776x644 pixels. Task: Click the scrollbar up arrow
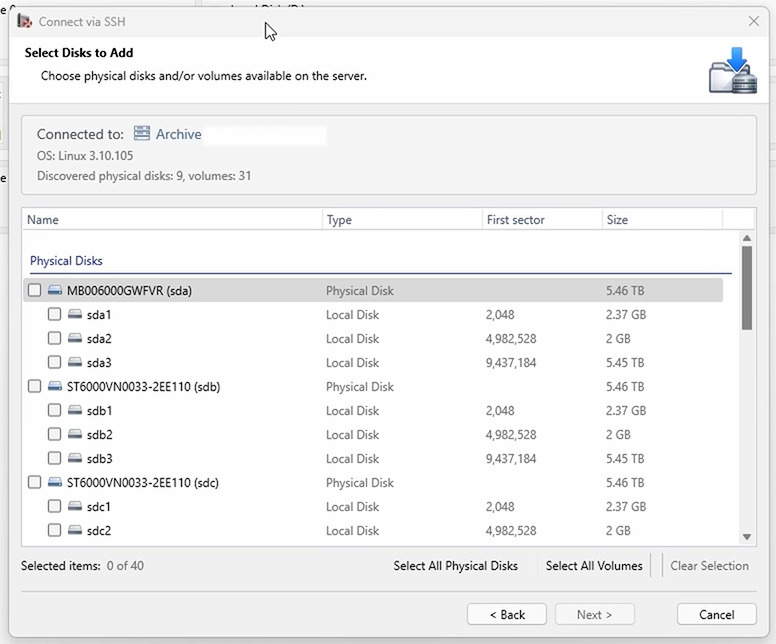coord(747,239)
